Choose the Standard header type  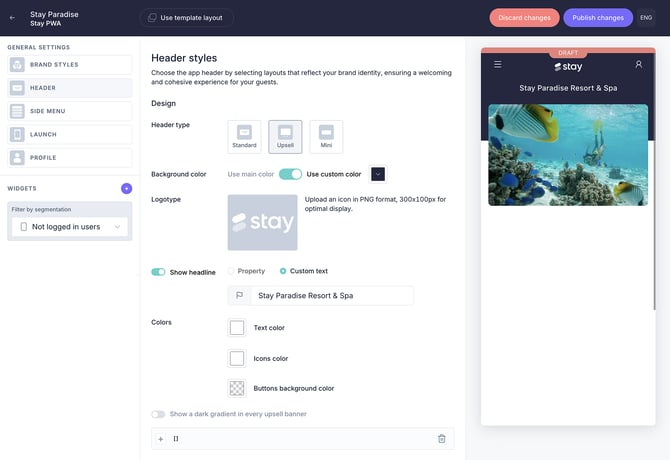[244, 137]
